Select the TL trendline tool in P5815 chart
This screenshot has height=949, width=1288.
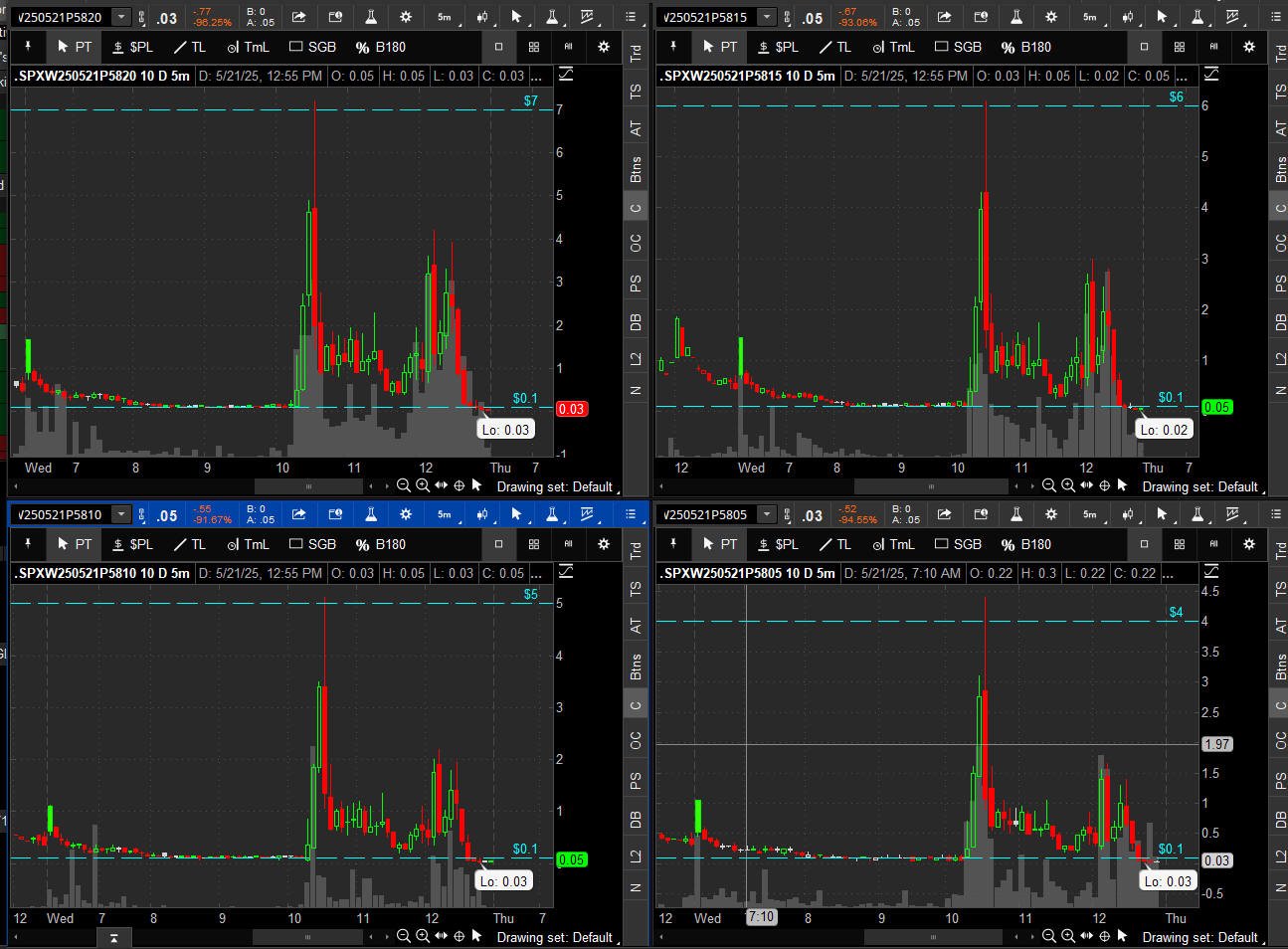834,47
